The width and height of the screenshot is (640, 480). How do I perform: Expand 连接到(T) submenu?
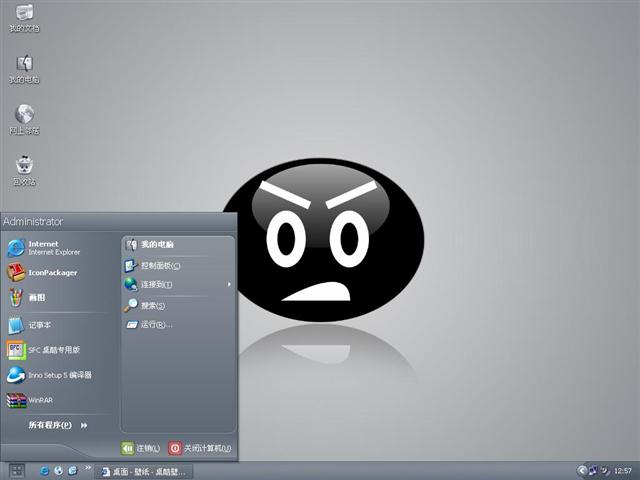(x=178, y=284)
